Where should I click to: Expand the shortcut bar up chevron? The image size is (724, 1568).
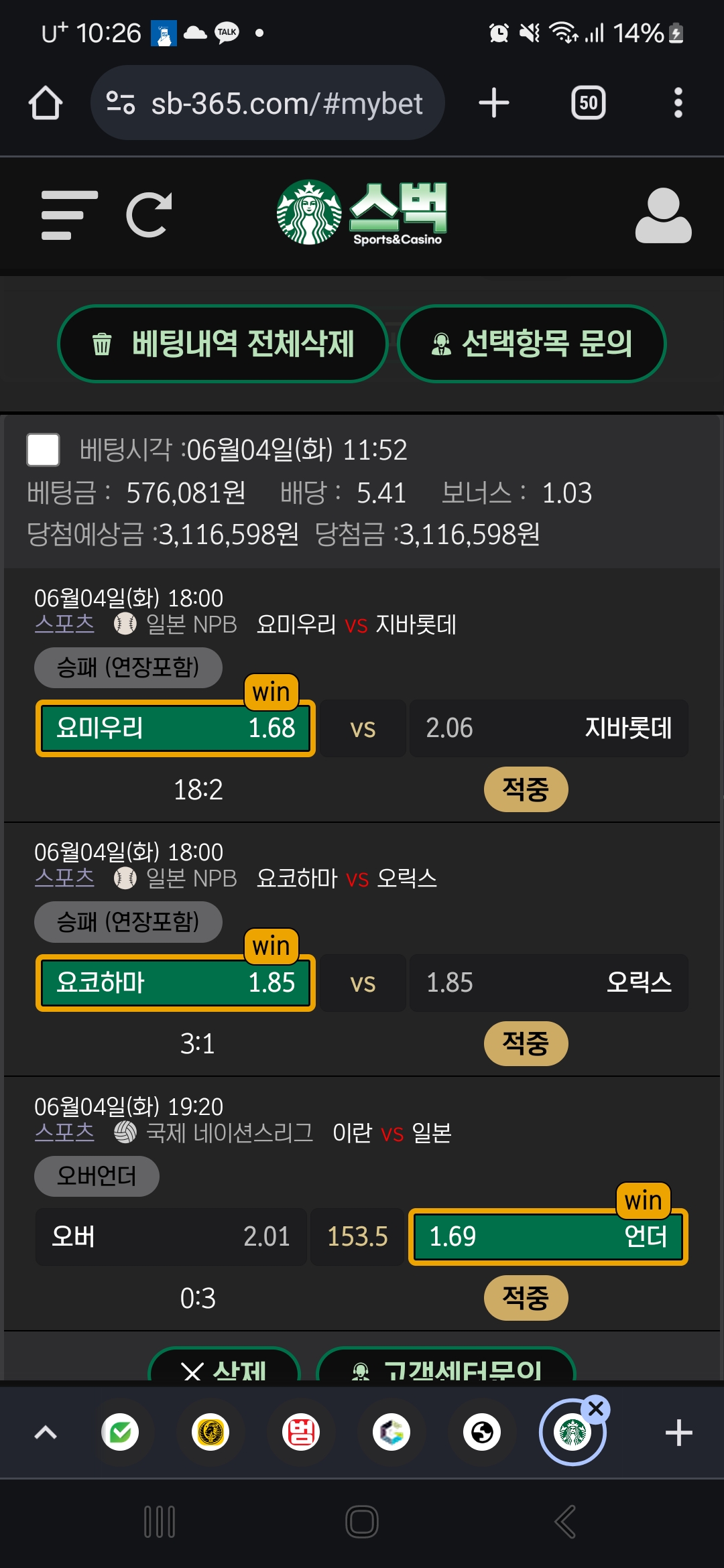[x=46, y=1433]
